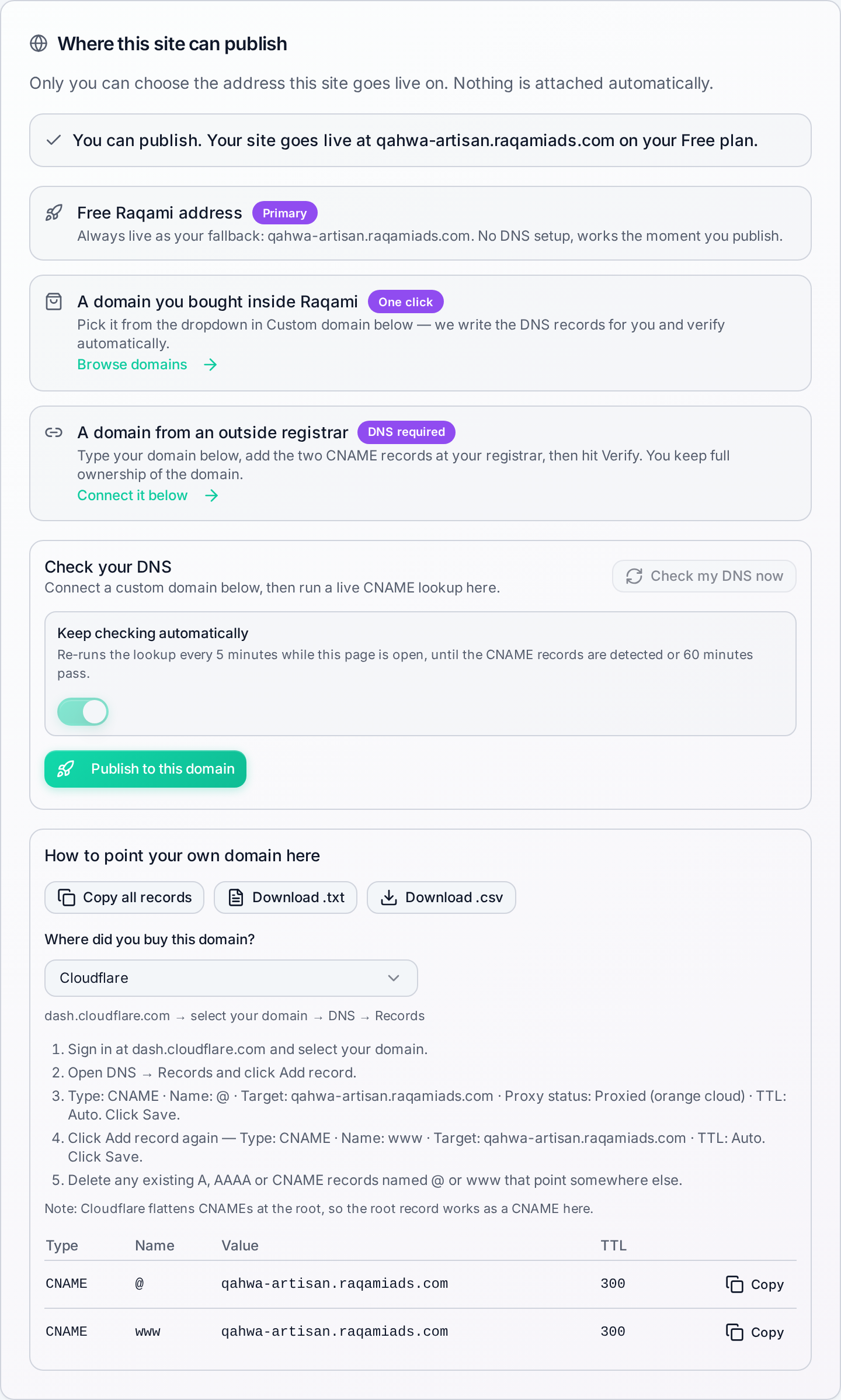Download the DNS records as .csv
The image size is (841, 1400).
click(442, 897)
